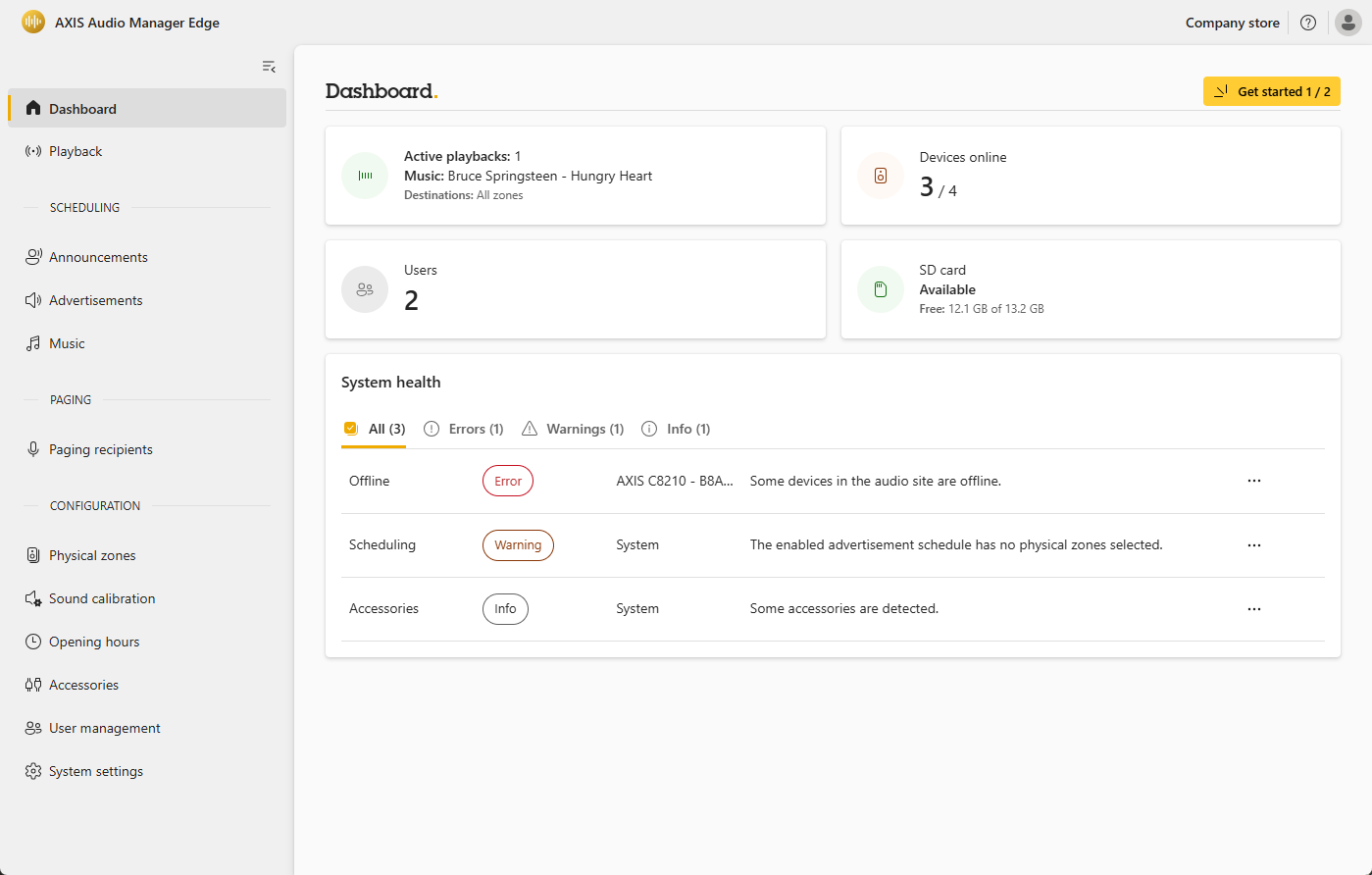
Task: Open more options for Accessories info row
Action: (x=1253, y=608)
